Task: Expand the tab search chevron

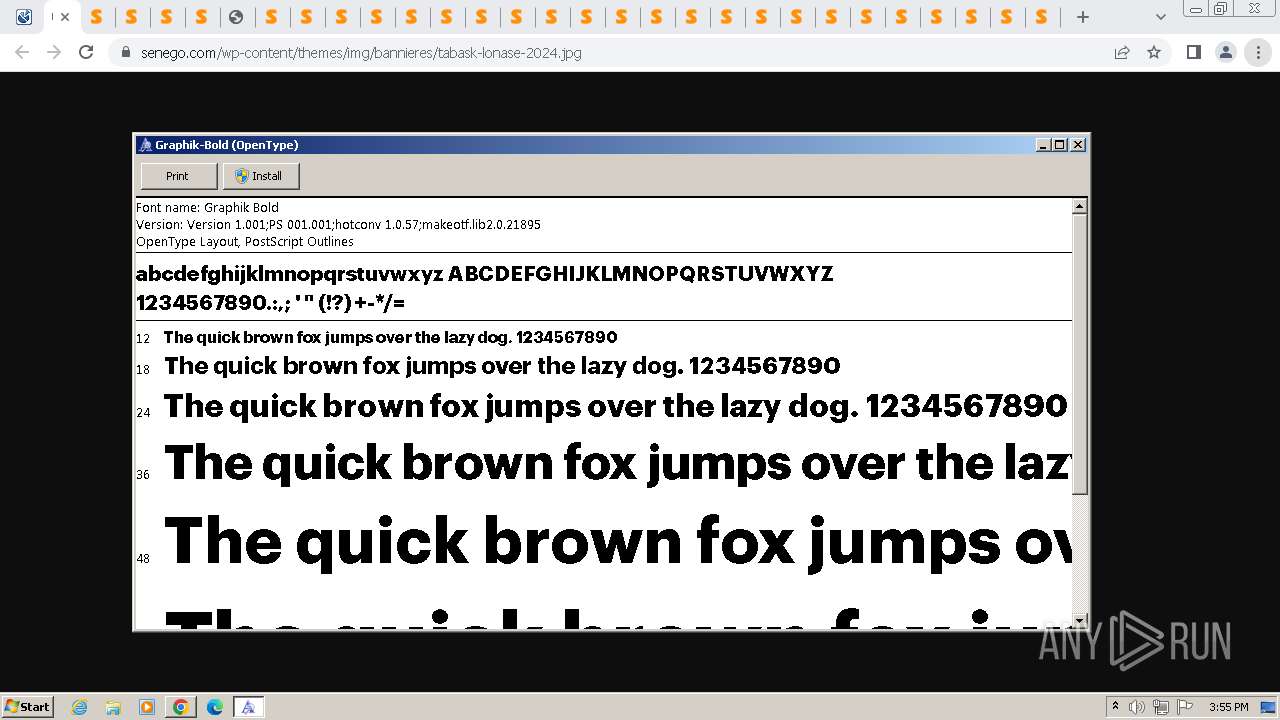Action: pyautogui.click(x=1160, y=17)
